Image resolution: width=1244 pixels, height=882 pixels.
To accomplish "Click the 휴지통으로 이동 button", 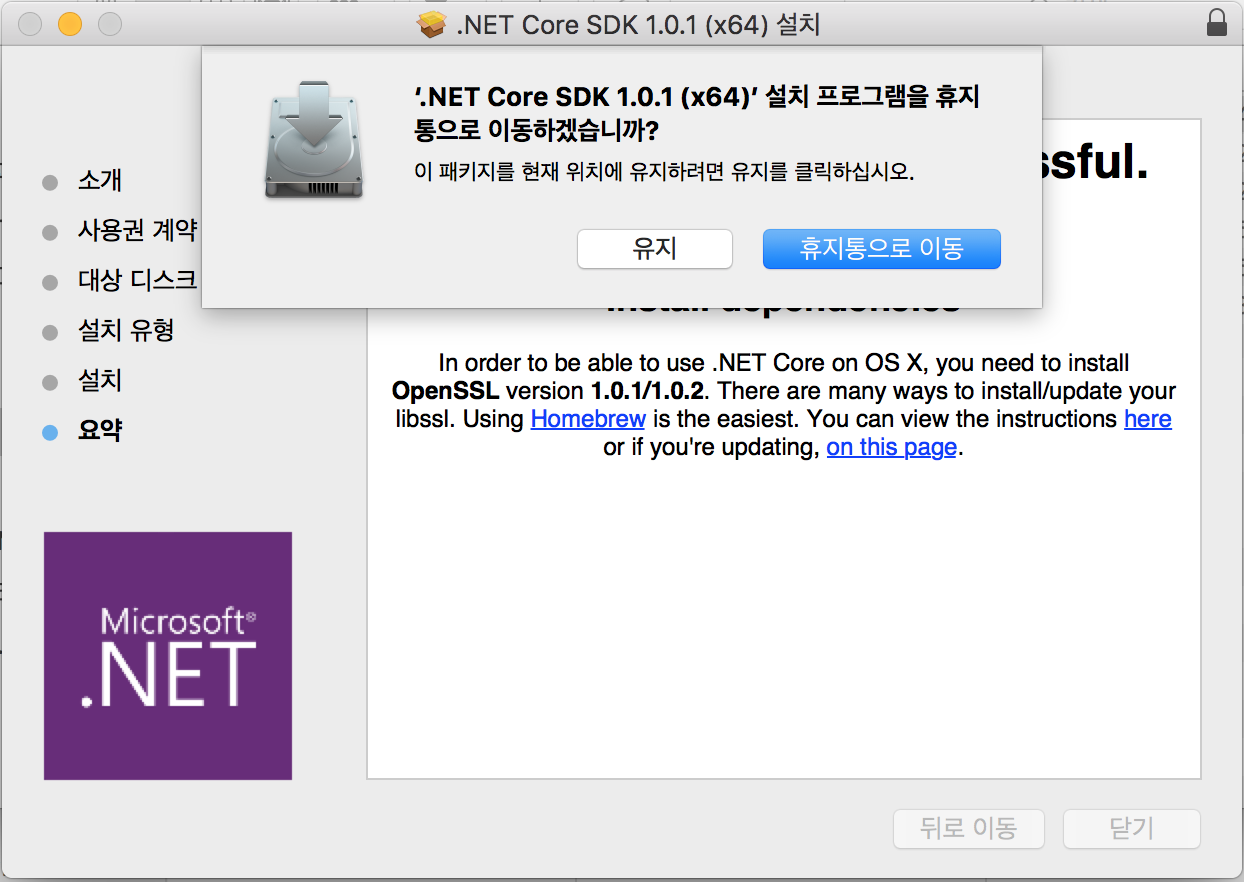I will coord(881,249).
